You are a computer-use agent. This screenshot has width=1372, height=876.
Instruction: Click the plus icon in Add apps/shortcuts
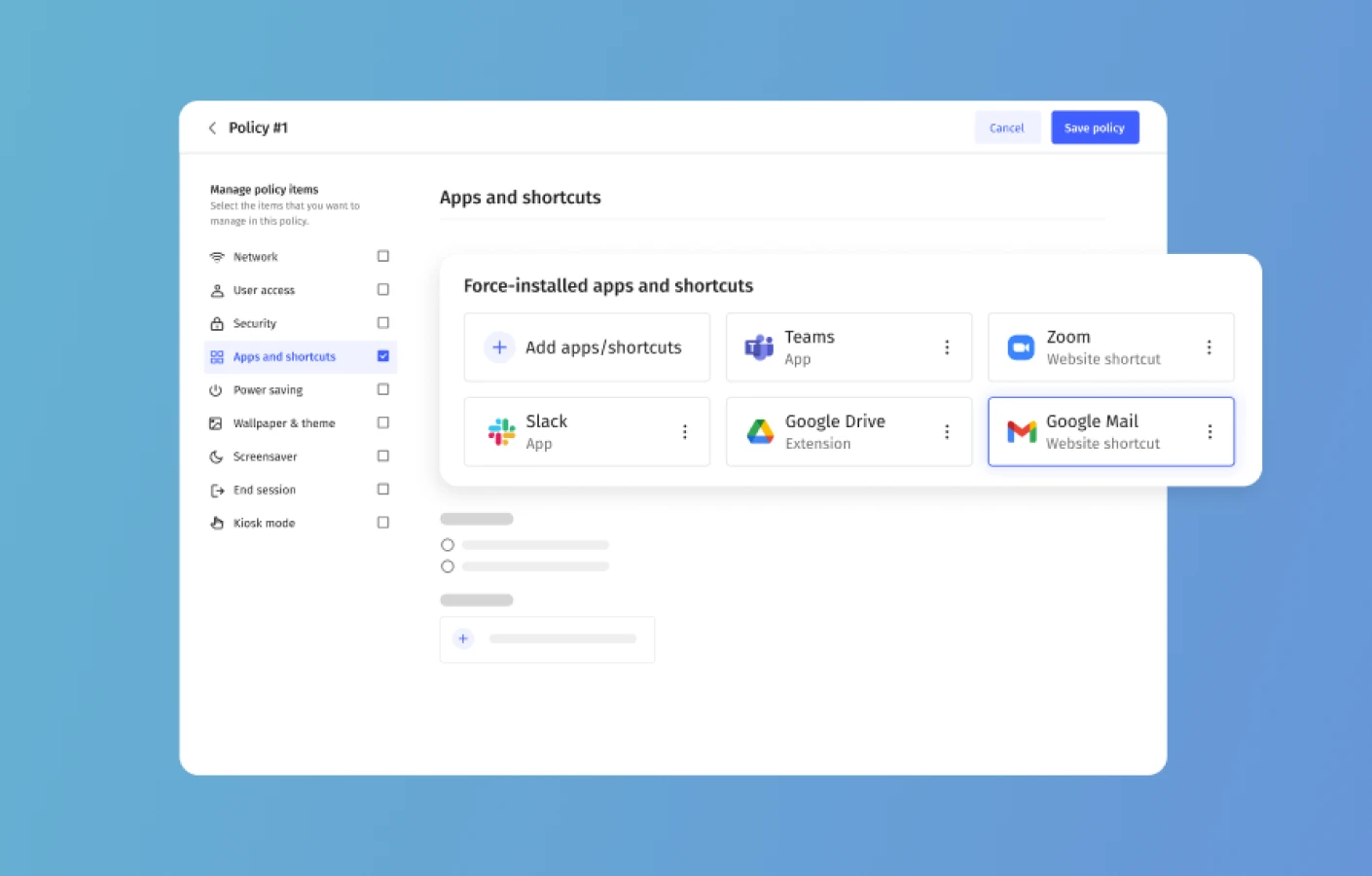coord(499,347)
